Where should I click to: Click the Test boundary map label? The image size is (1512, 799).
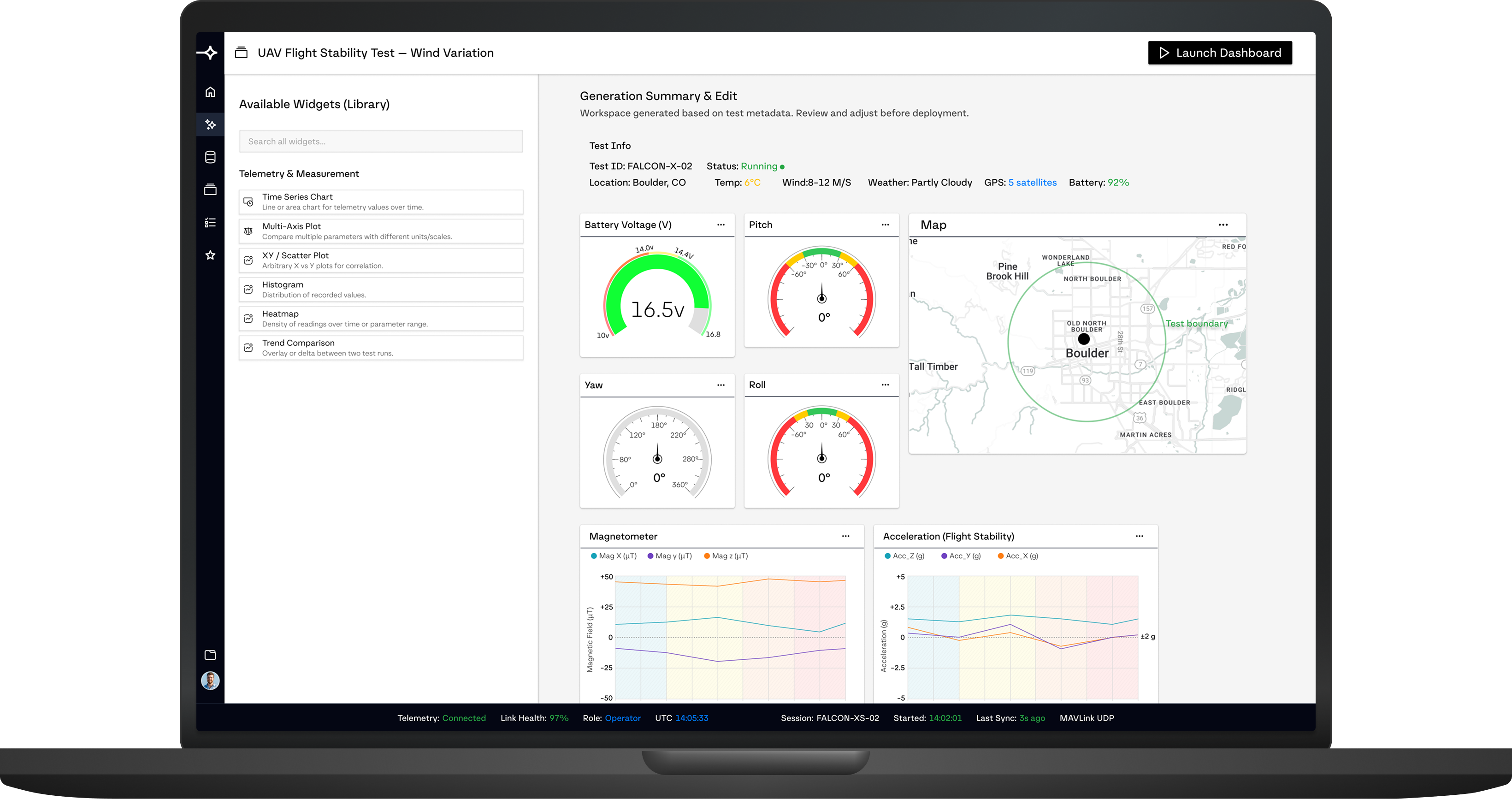(1196, 324)
